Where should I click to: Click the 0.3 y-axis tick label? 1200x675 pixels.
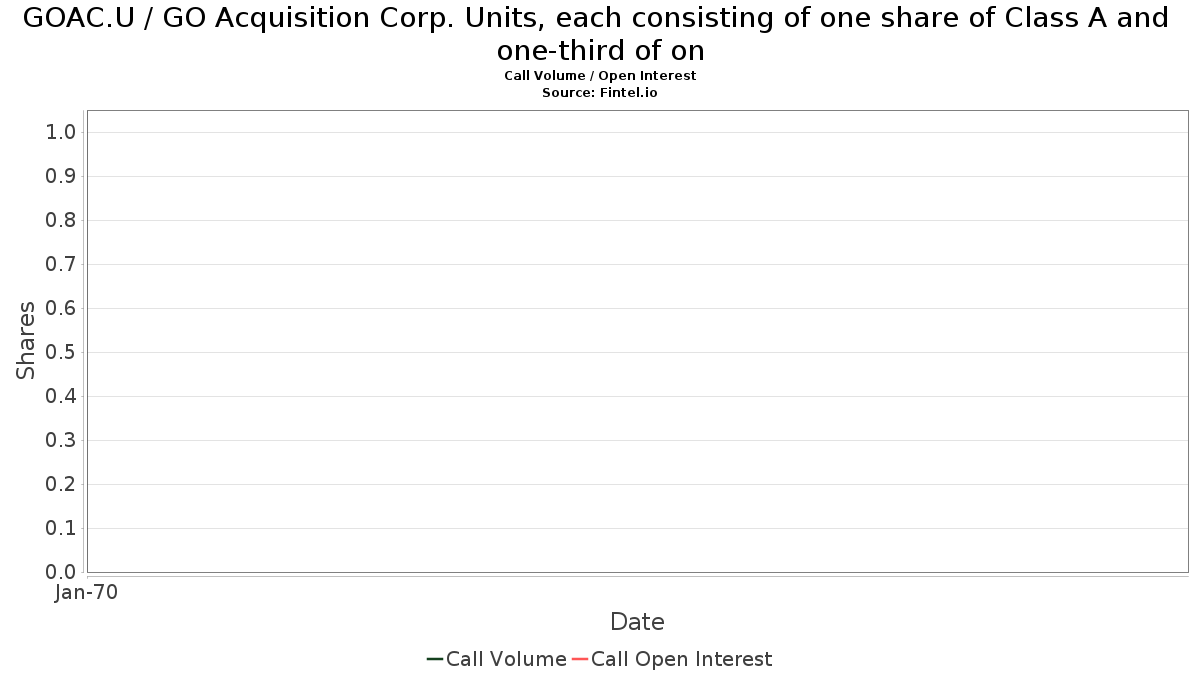61,441
